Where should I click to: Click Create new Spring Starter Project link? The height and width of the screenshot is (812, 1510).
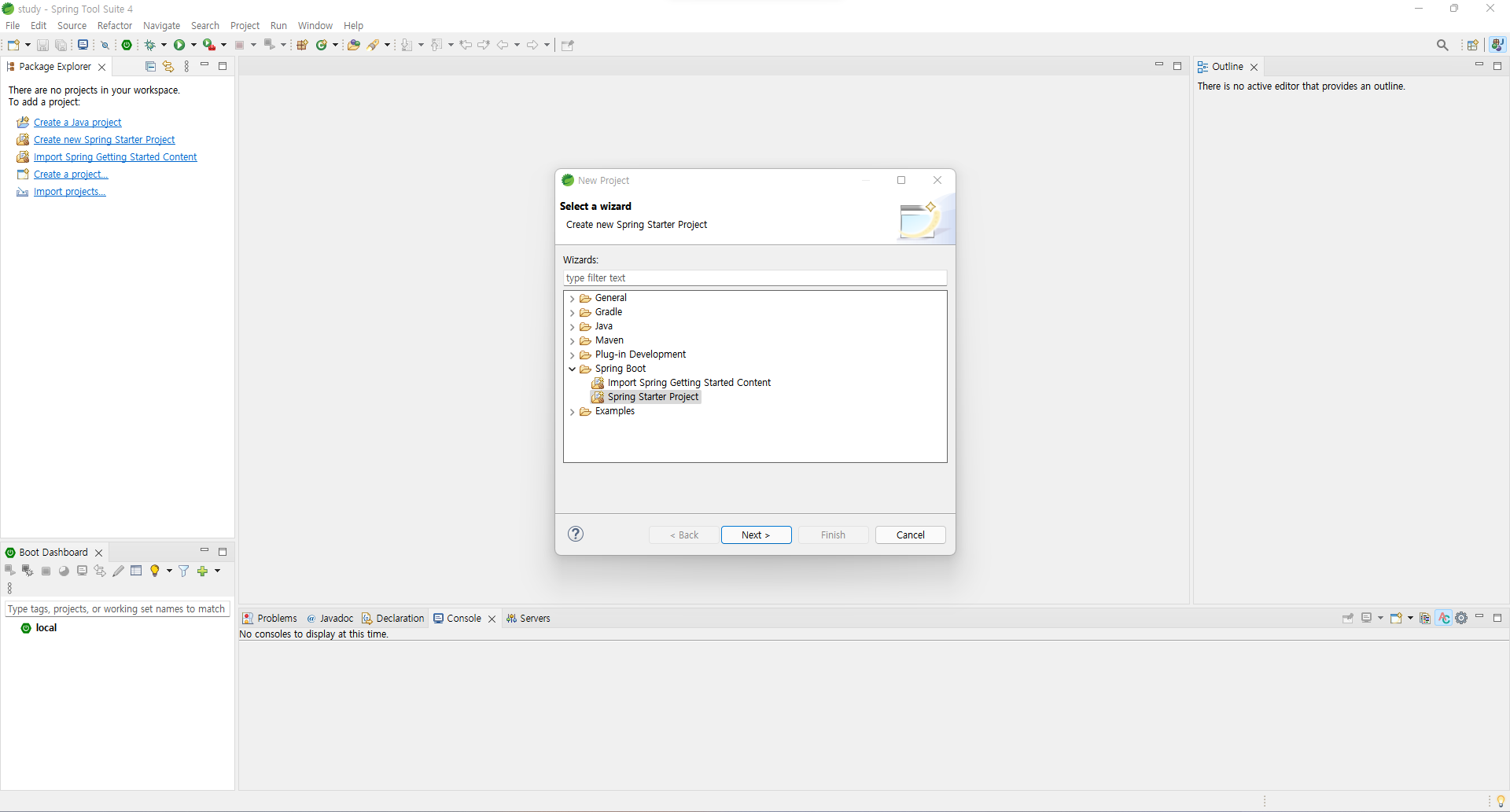(104, 140)
